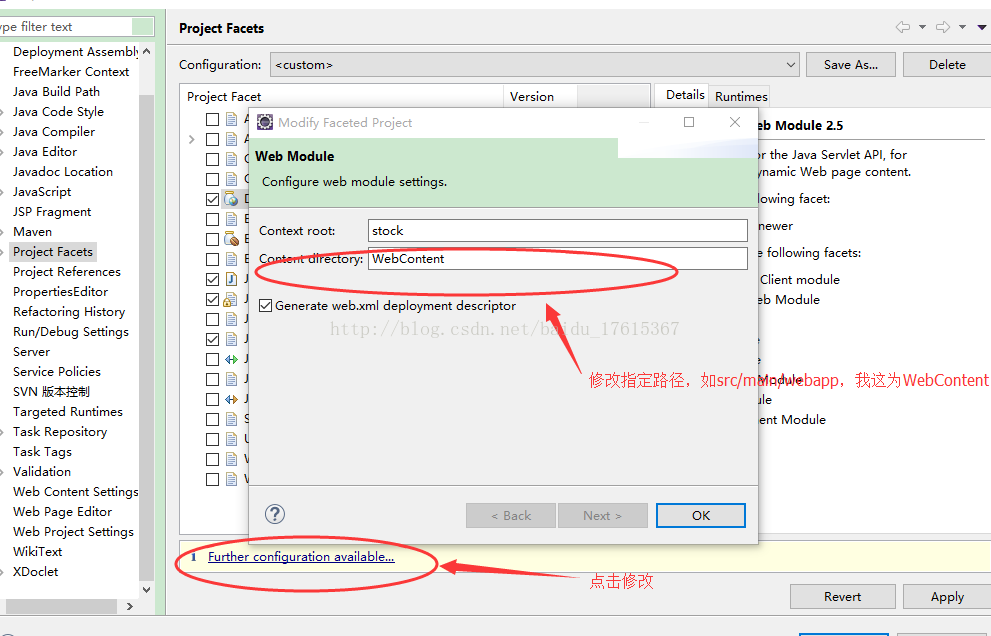Click the Content directory field containing WebContent
The width and height of the screenshot is (991, 636).
point(557,259)
